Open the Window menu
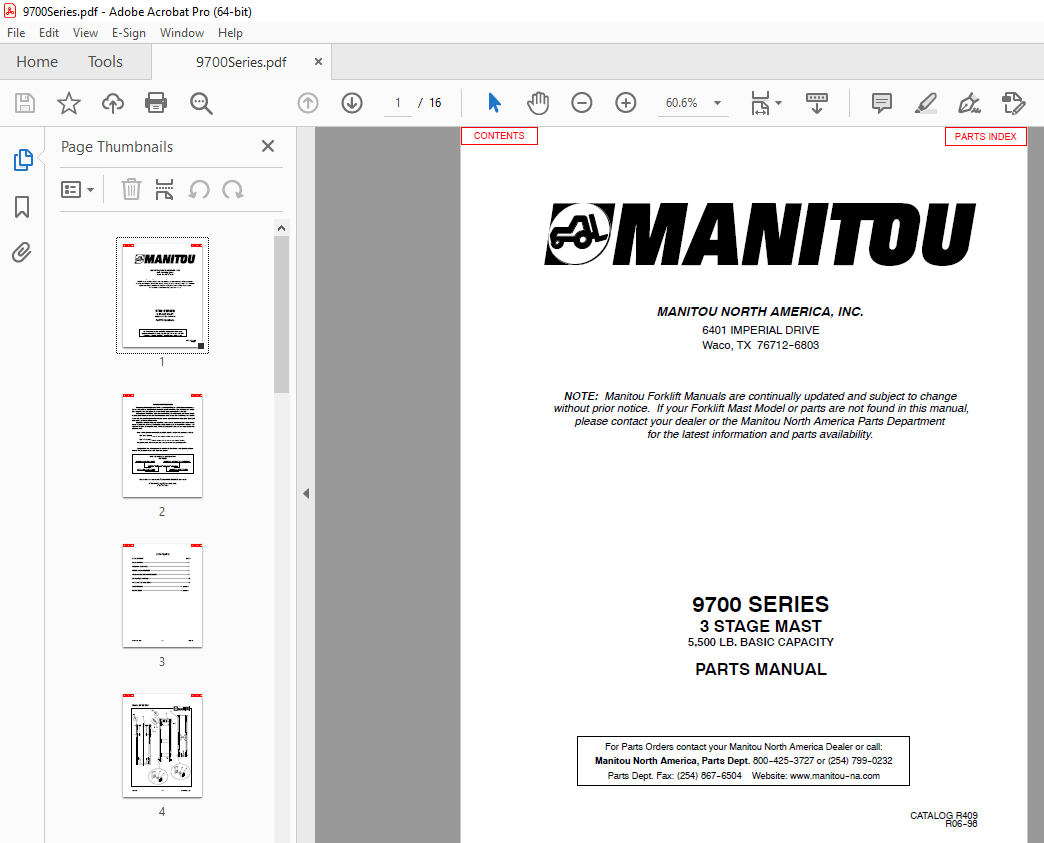The height and width of the screenshot is (843, 1044). coord(182,33)
